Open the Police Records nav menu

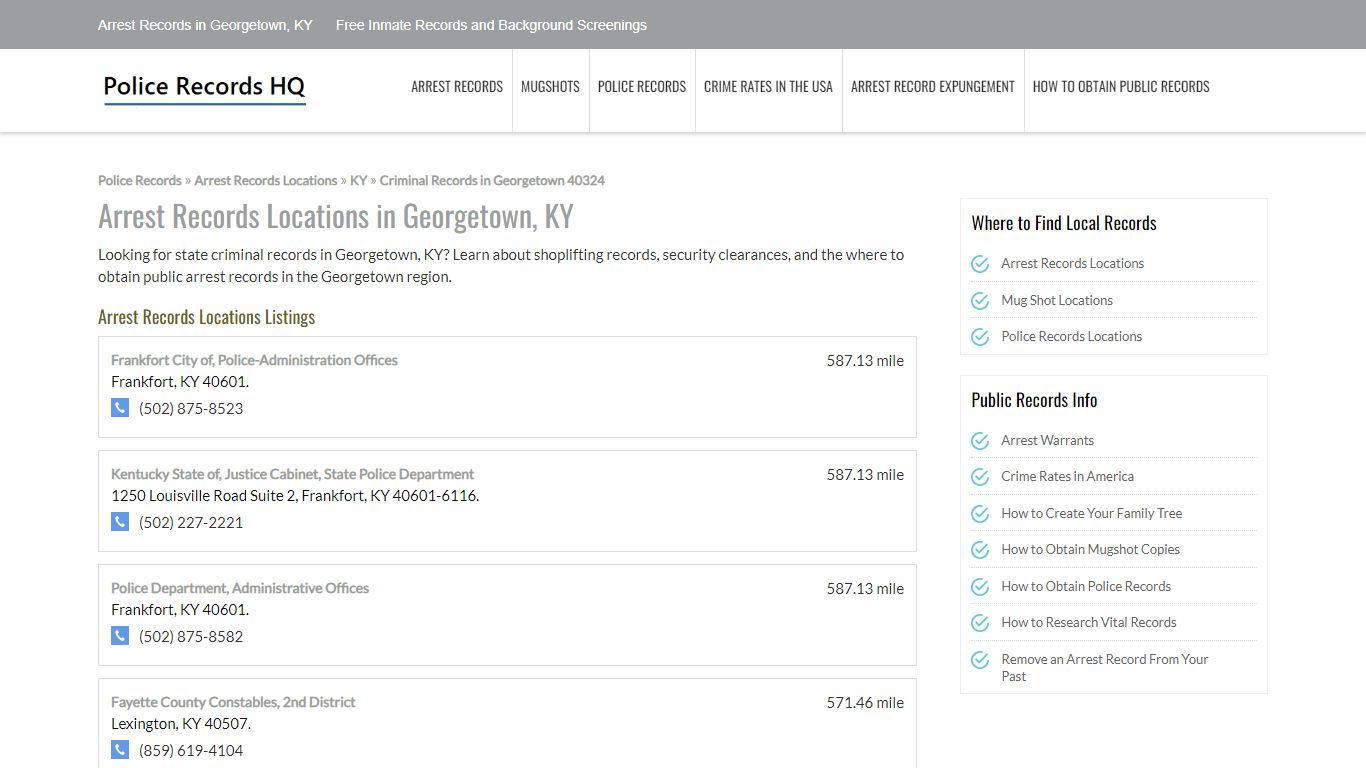pos(642,87)
